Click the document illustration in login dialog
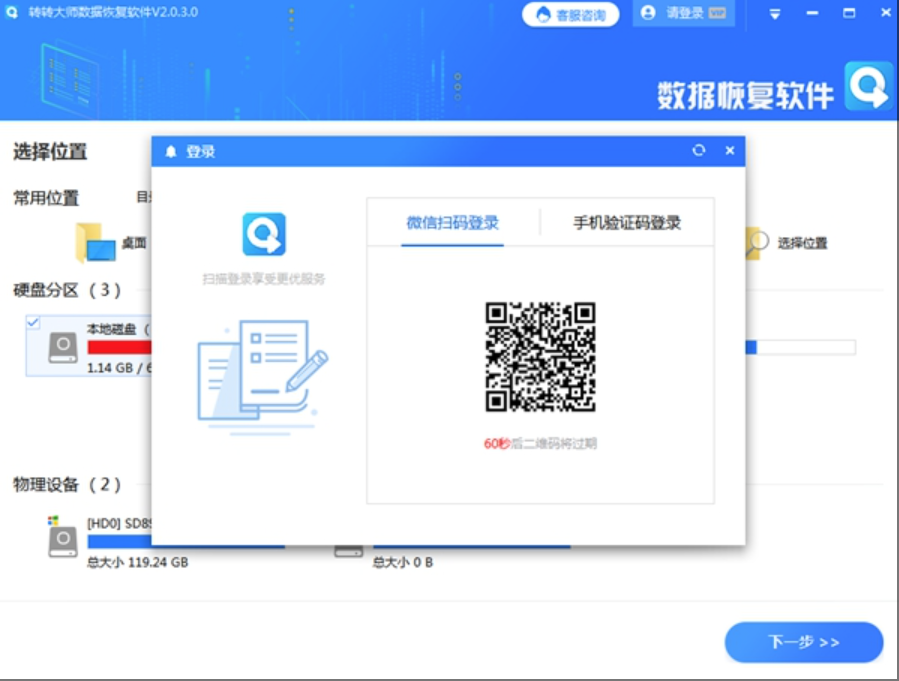Image resolution: width=899 pixels, height=681 pixels. [x=263, y=376]
